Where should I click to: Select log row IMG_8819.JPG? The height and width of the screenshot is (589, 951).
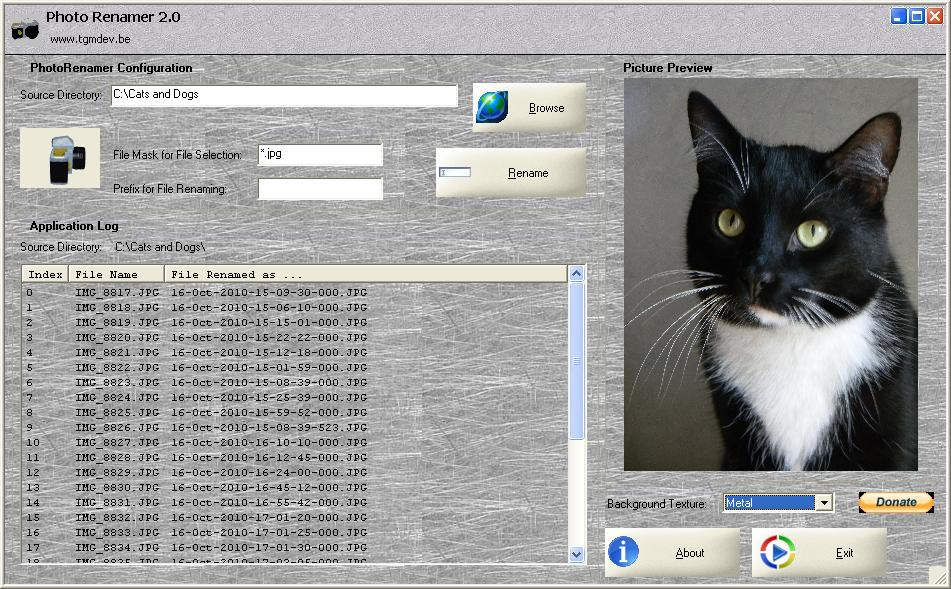tap(295, 323)
